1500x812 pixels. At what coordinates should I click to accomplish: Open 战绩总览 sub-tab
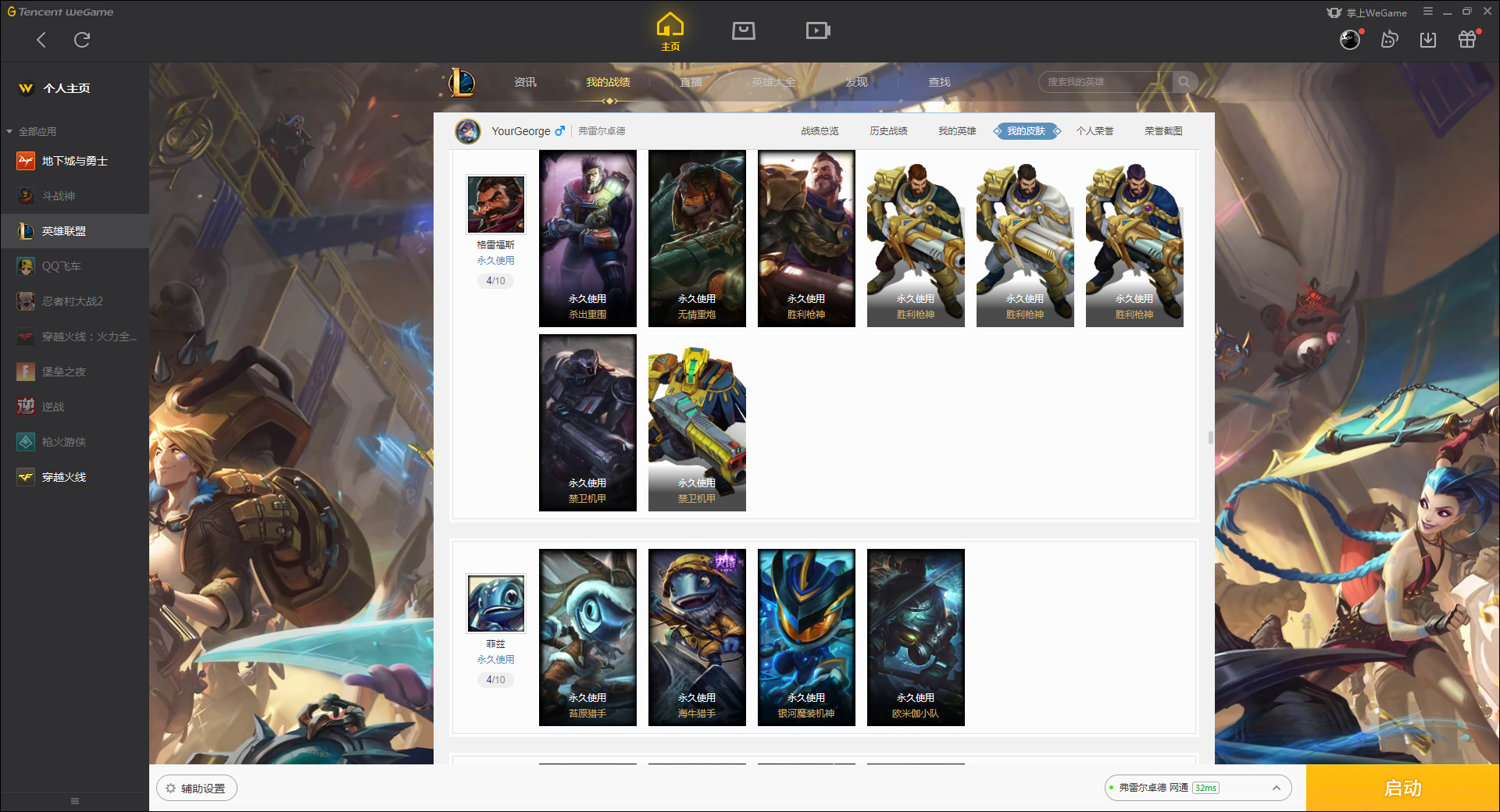coord(820,131)
